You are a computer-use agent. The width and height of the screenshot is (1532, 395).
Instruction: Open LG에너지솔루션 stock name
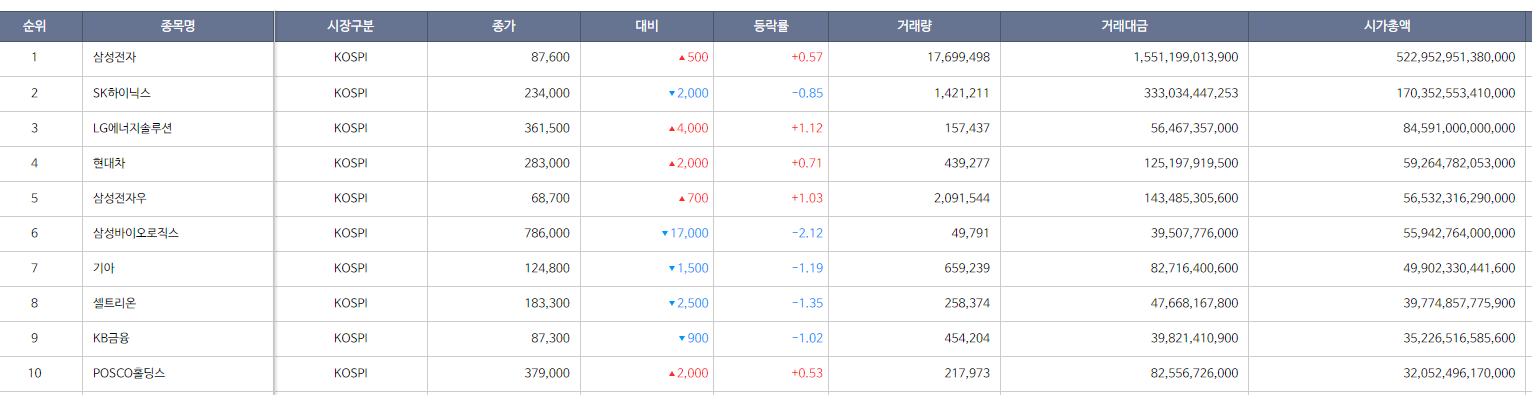(x=132, y=128)
